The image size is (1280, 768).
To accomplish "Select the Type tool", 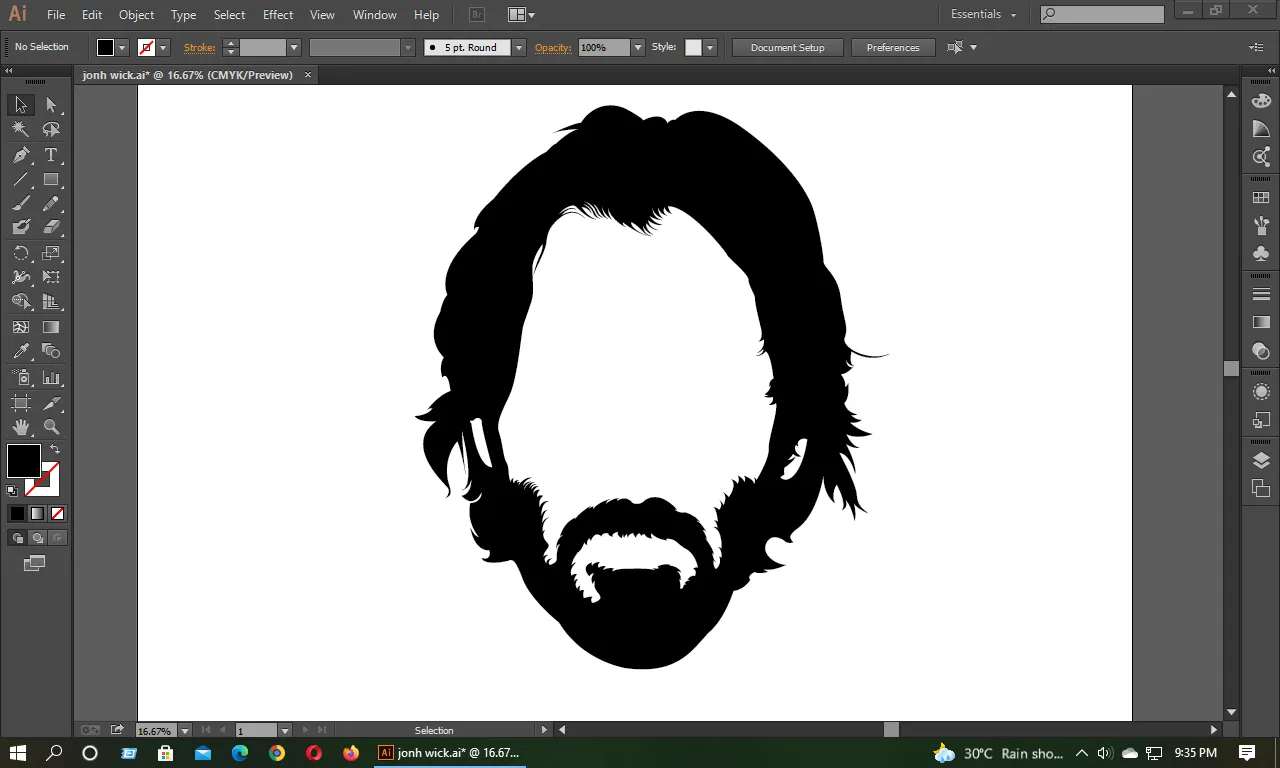I will coord(51,155).
